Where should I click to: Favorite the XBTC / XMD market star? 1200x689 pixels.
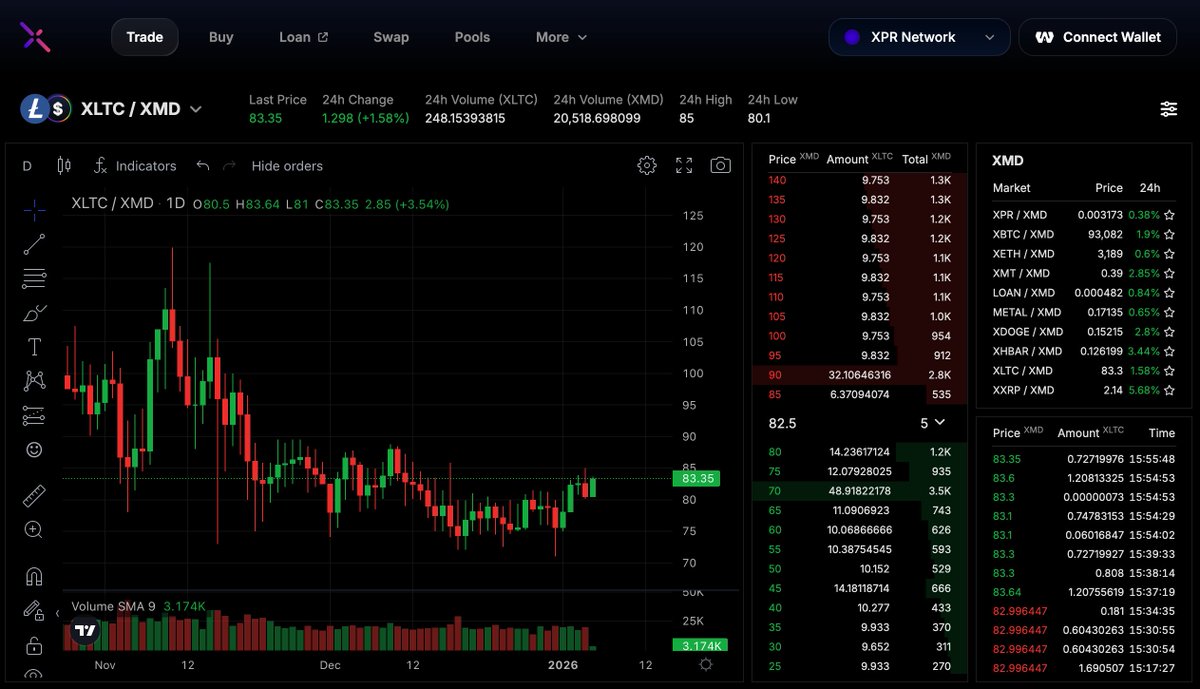pyautogui.click(x=1169, y=235)
